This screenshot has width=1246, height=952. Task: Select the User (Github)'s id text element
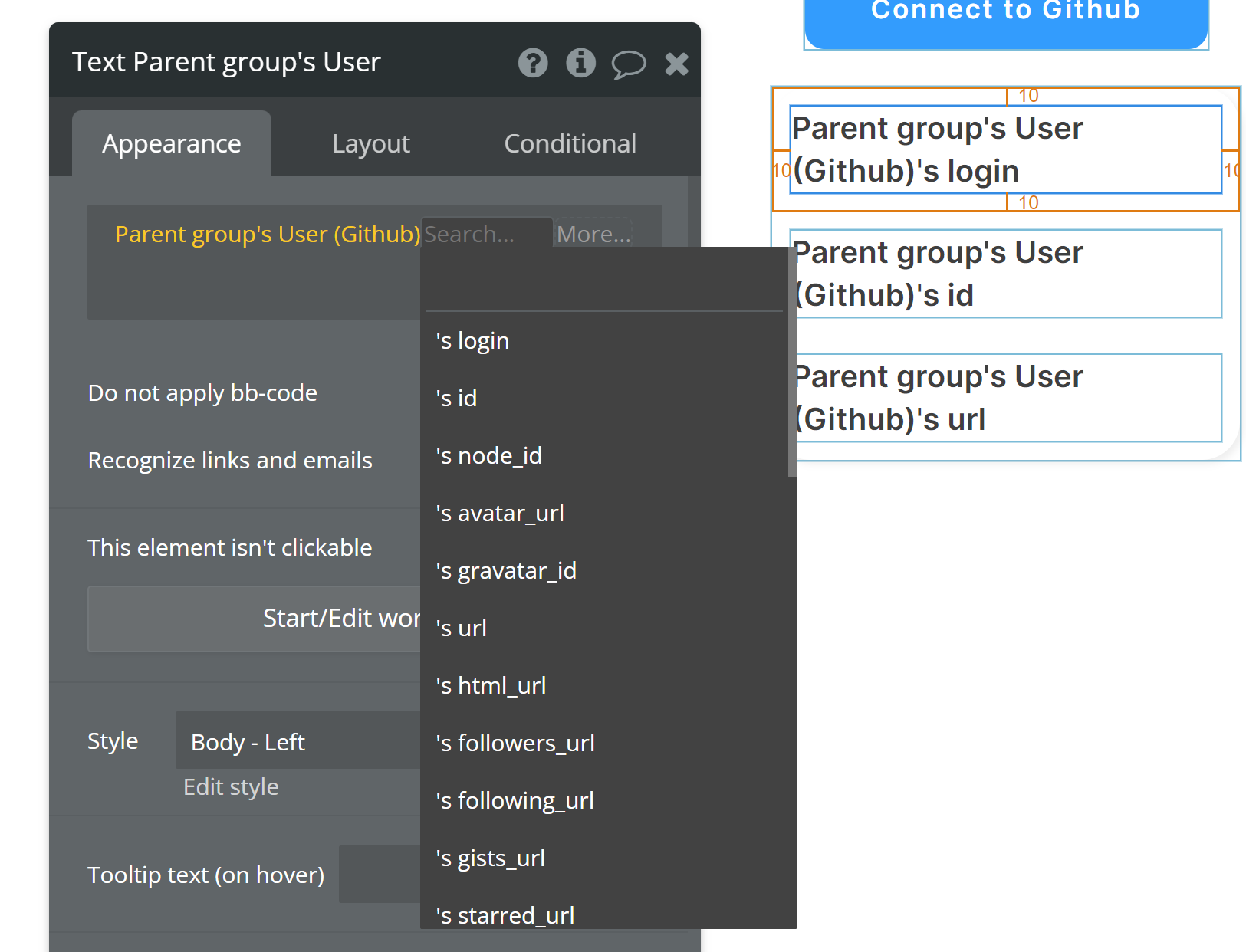pyautogui.click(x=1005, y=274)
